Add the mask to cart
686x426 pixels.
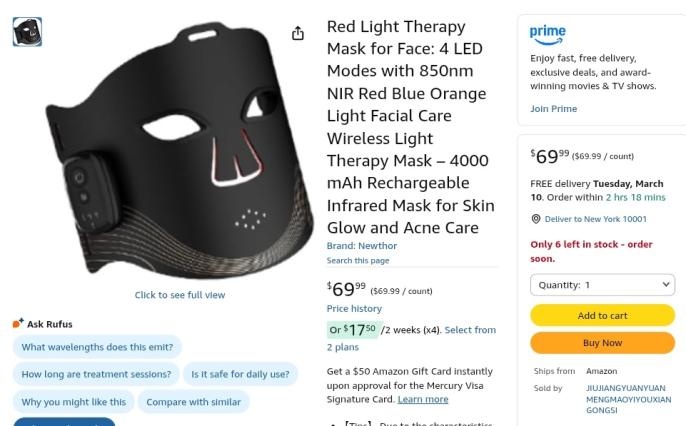coord(602,315)
